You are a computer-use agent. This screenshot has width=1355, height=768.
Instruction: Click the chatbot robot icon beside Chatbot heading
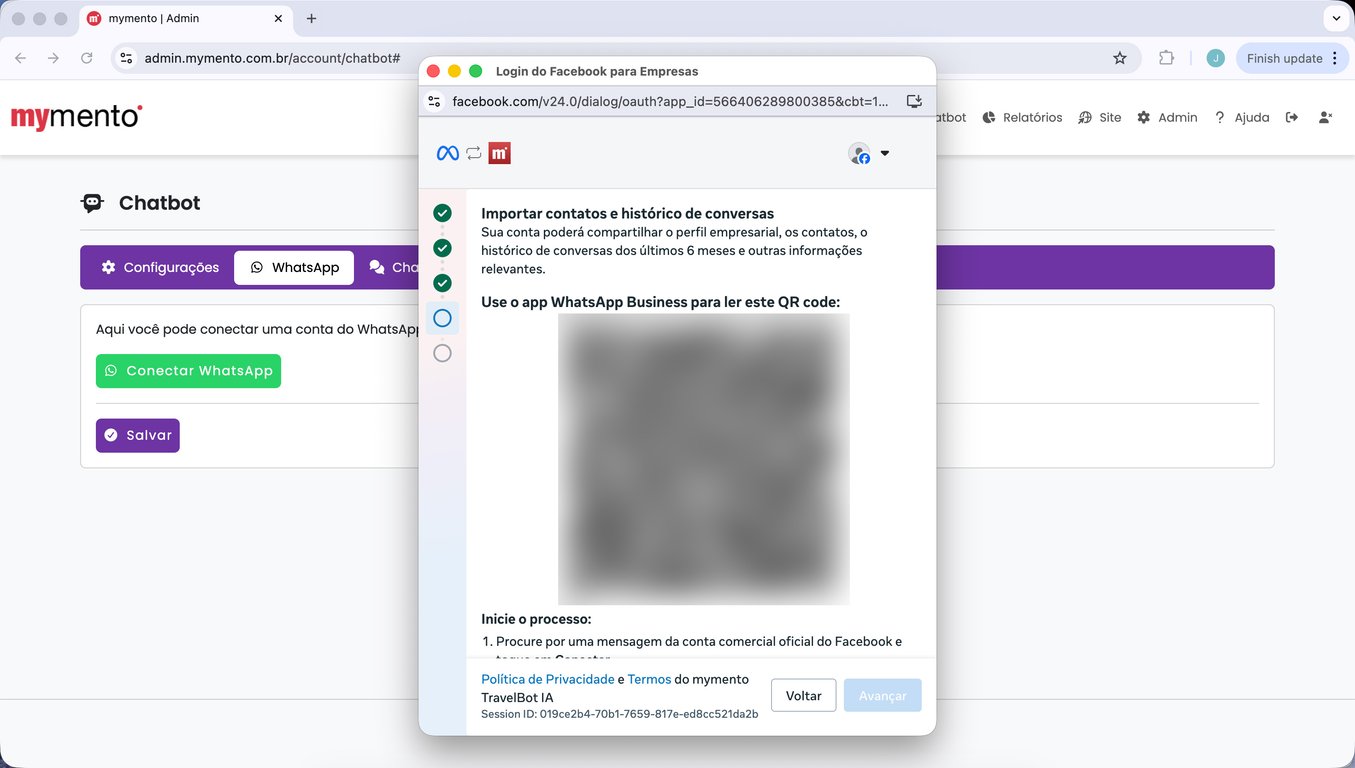[x=92, y=203]
